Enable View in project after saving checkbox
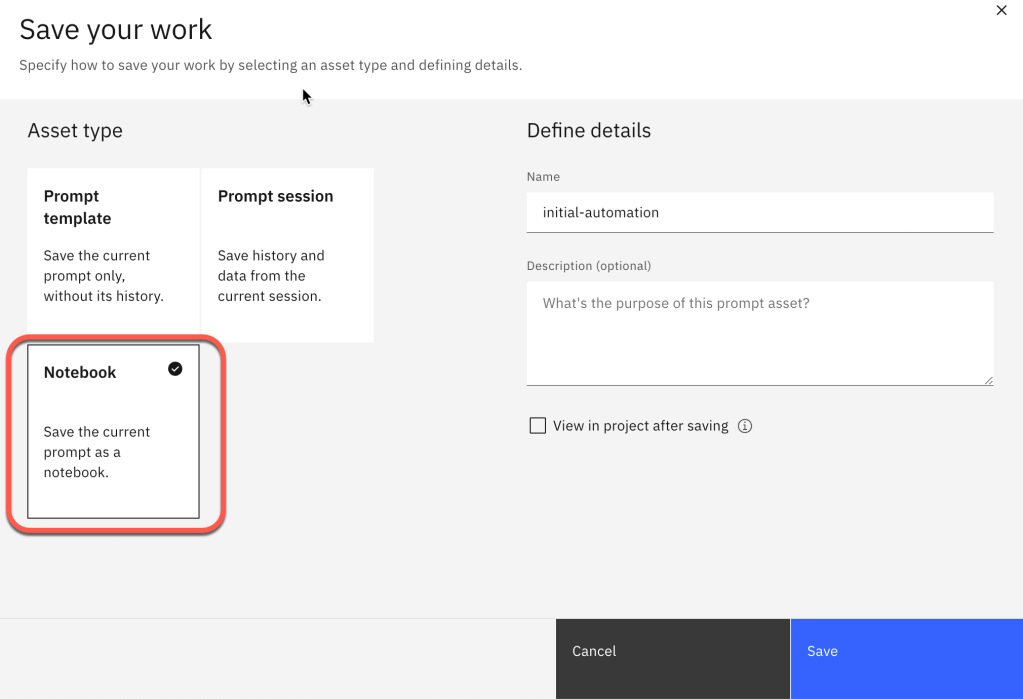The height and width of the screenshot is (699, 1023). (538, 426)
